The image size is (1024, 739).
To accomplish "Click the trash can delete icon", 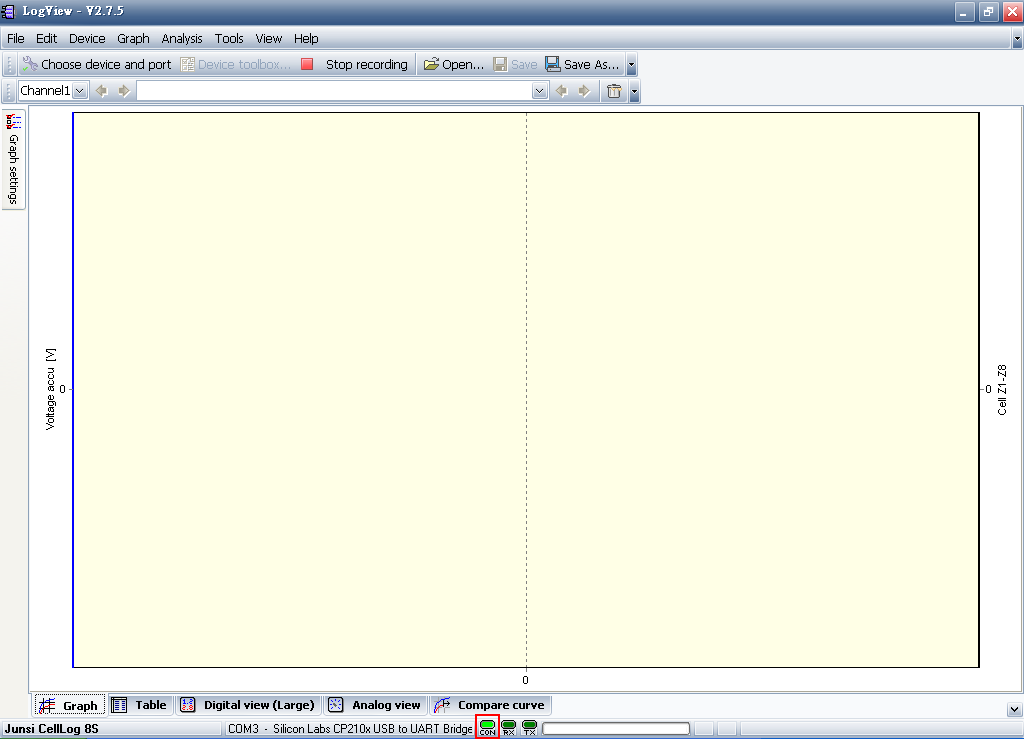I will 614,91.
